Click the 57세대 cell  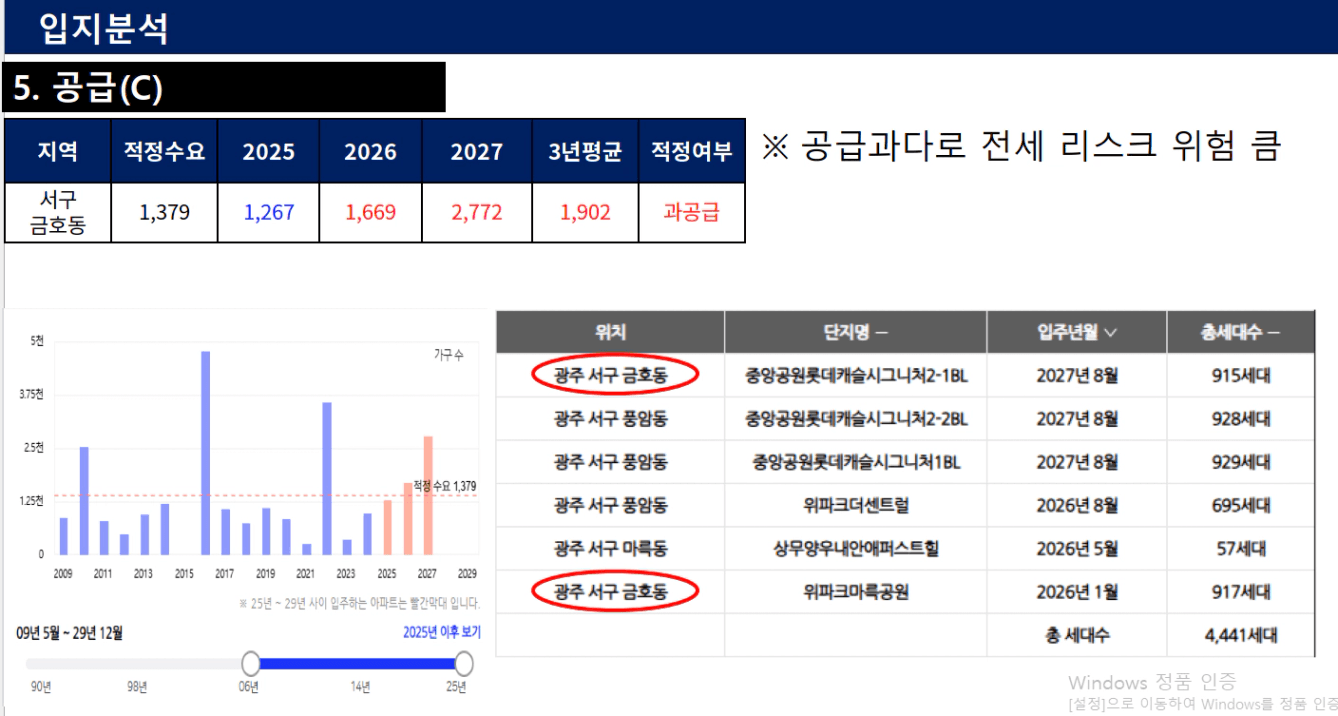1241,549
